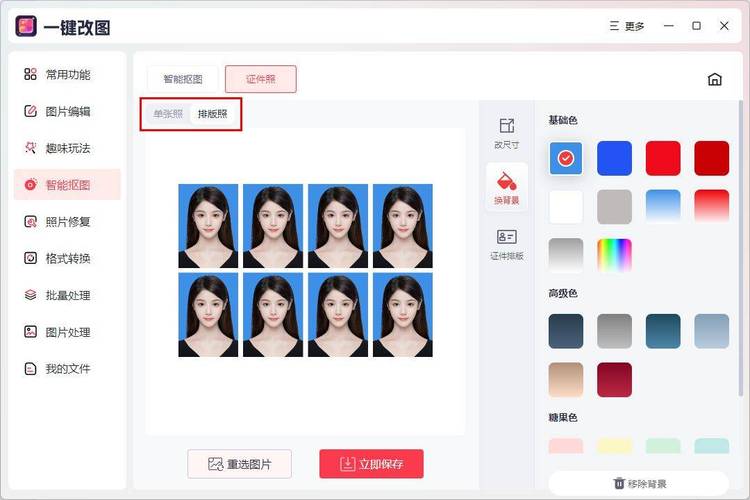Select the pale blue 高级色 swatch
The width and height of the screenshot is (750, 500).
tap(712, 331)
